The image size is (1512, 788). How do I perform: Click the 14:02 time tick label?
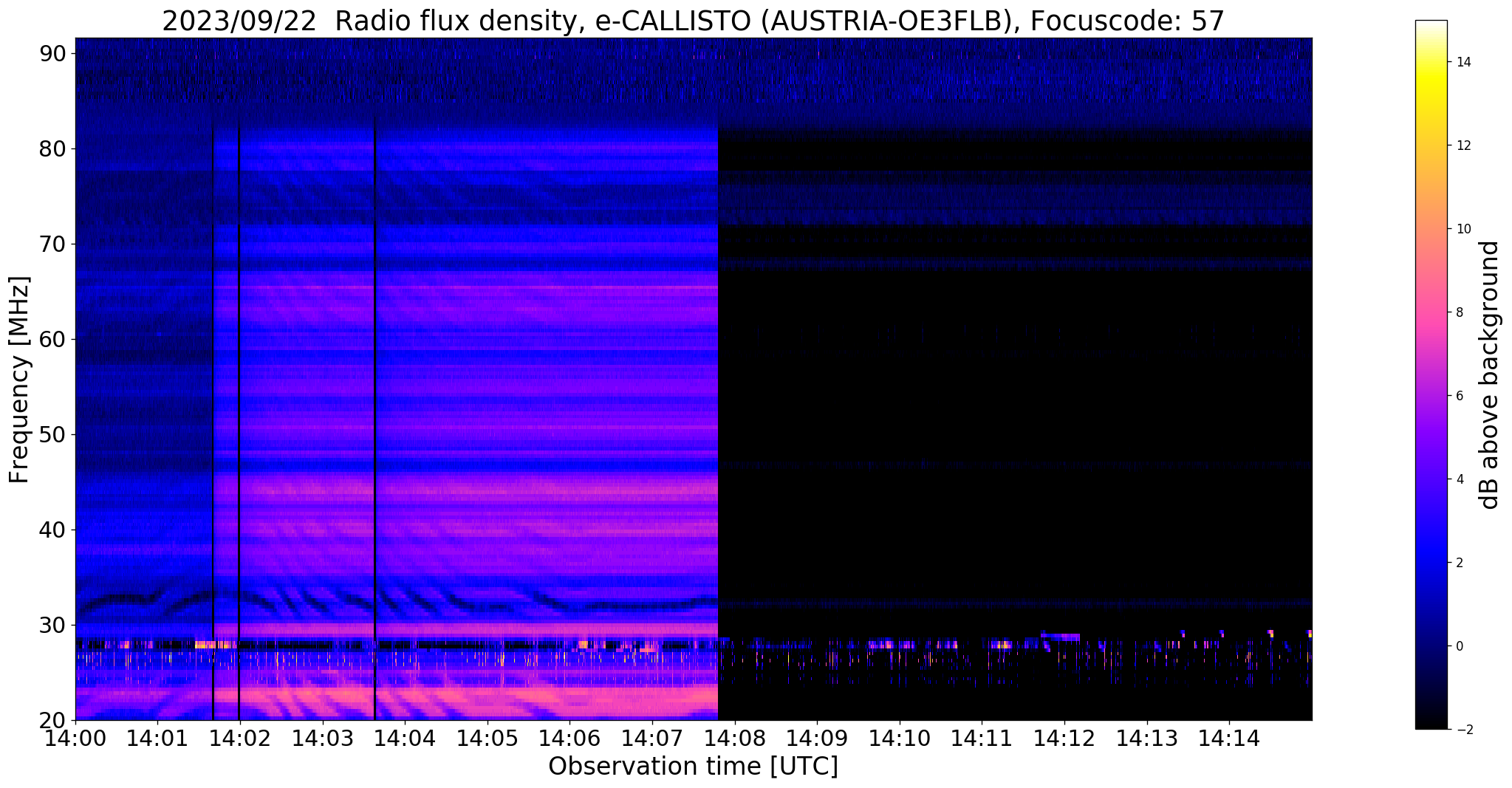tap(239, 737)
